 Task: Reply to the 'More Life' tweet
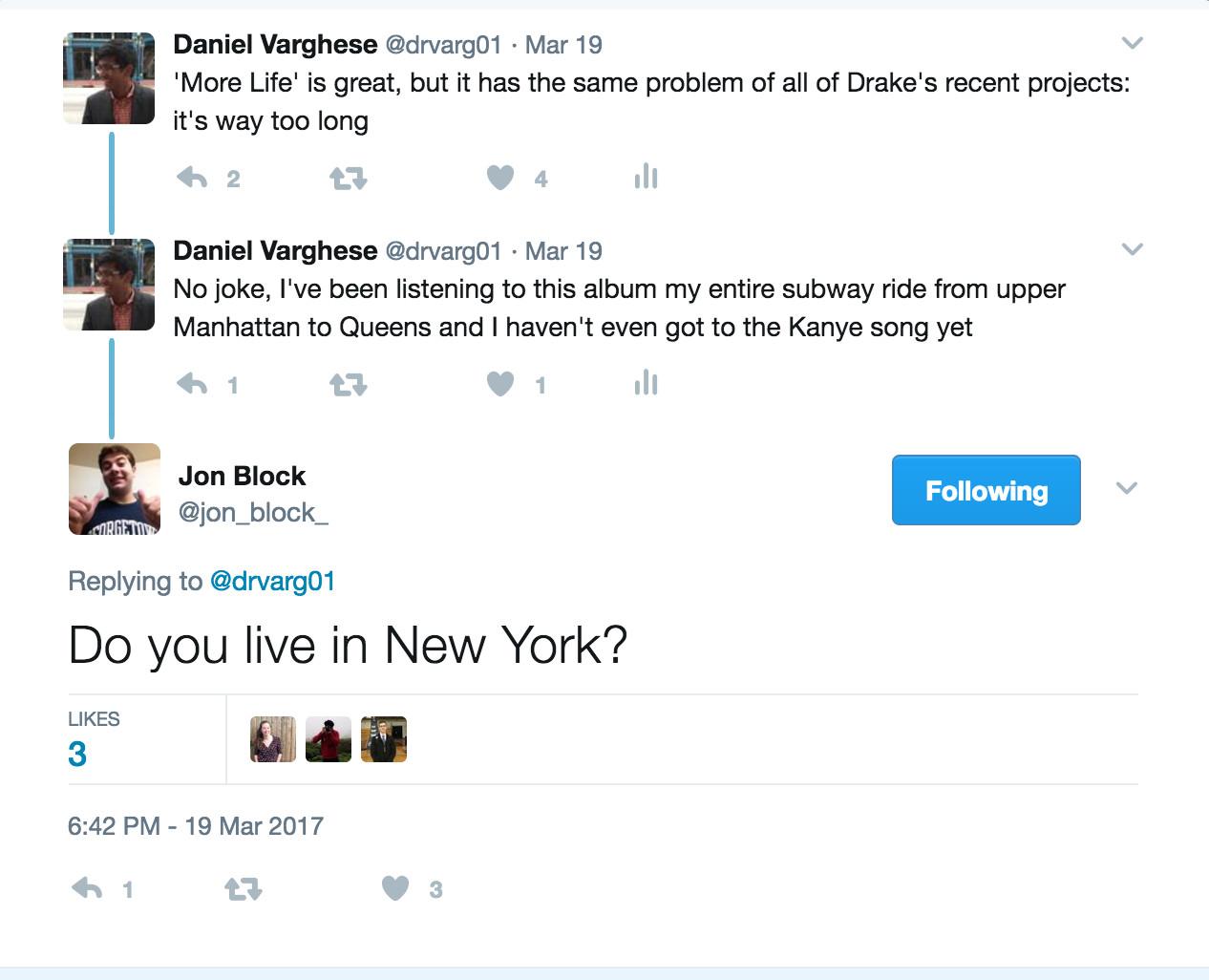[x=192, y=178]
